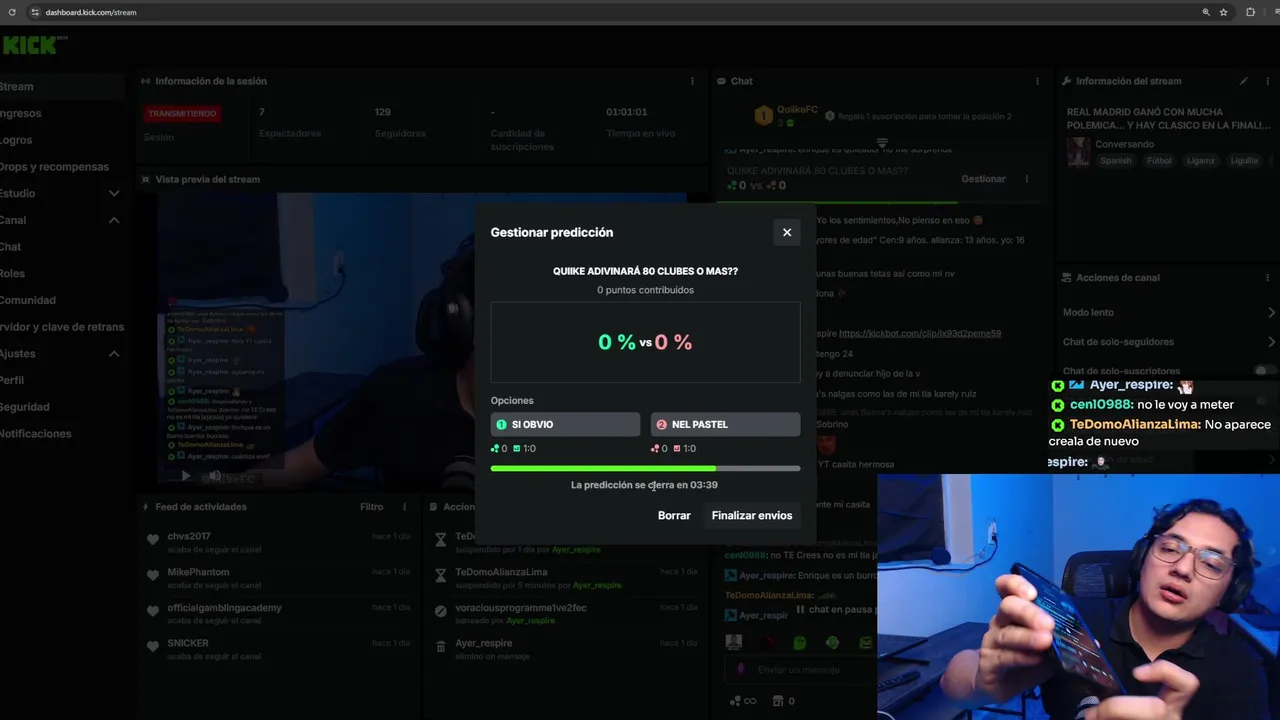Close the Gestionar predicción dialog
Viewport: 1280px width, 720px height.
coord(787,232)
